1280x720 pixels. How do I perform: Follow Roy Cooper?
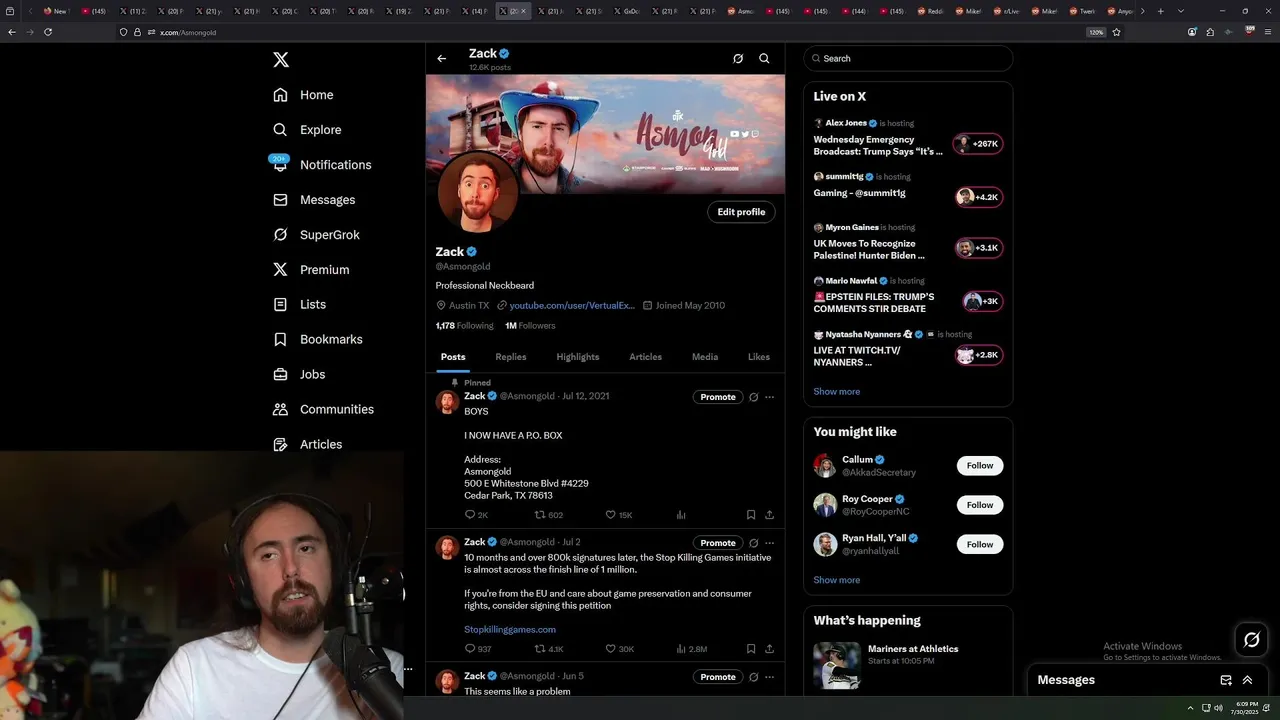(x=980, y=505)
